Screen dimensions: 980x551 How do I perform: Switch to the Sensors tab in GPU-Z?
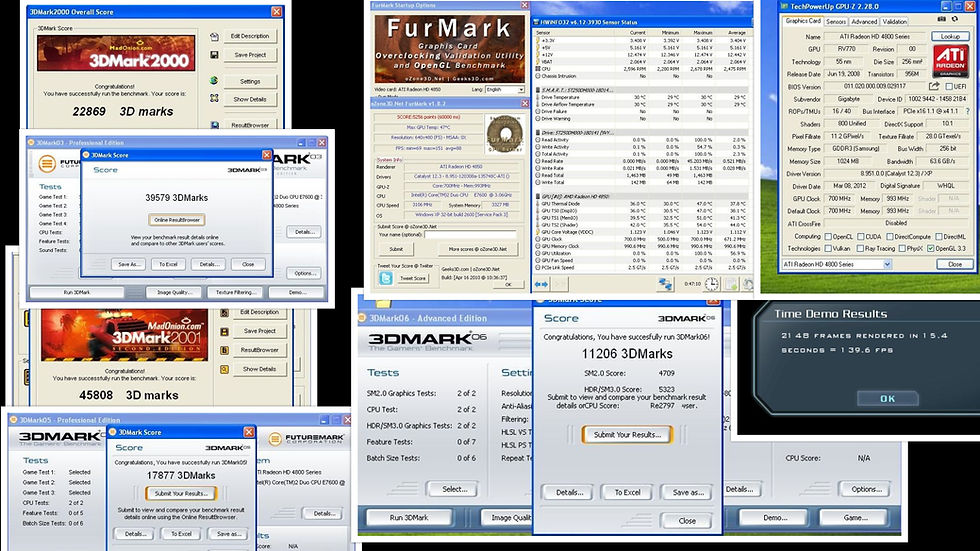[836, 21]
